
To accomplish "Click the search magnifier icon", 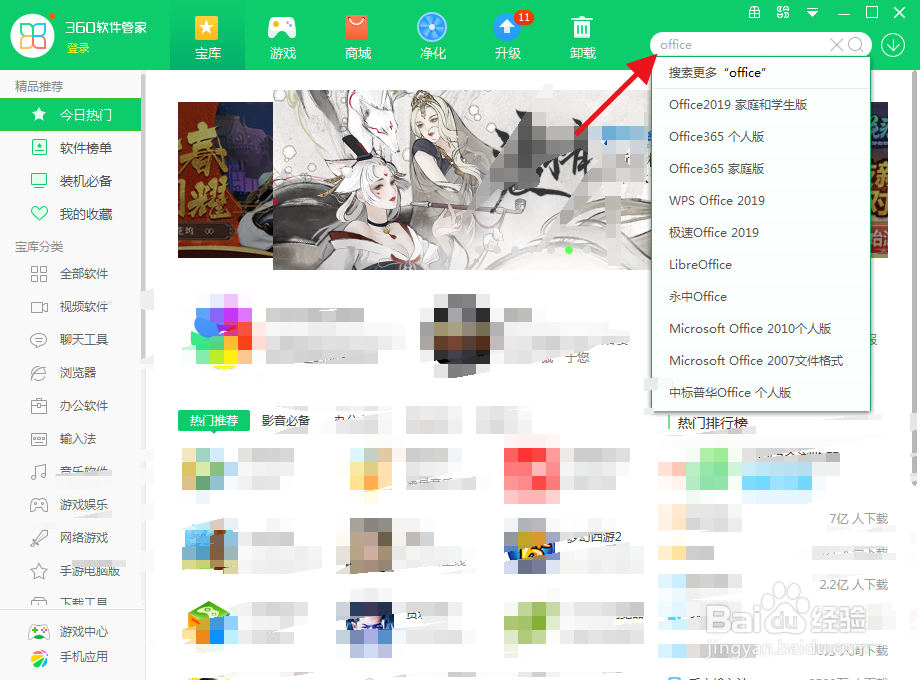I will click(x=855, y=45).
